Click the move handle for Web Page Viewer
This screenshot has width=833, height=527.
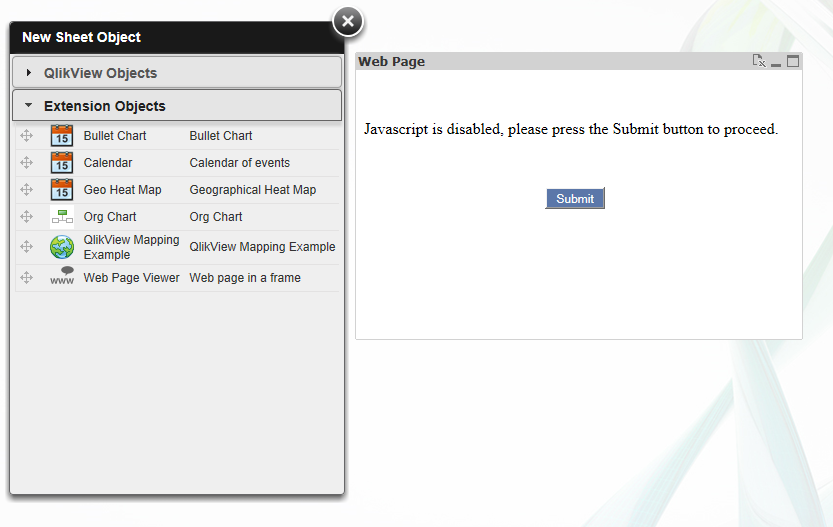[x=27, y=277]
